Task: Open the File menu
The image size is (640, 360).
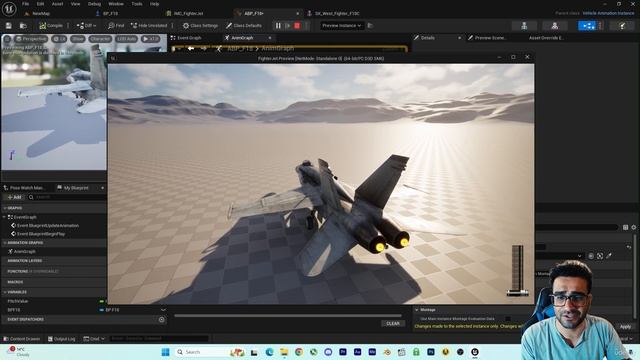Action: (x=25, y=4)
